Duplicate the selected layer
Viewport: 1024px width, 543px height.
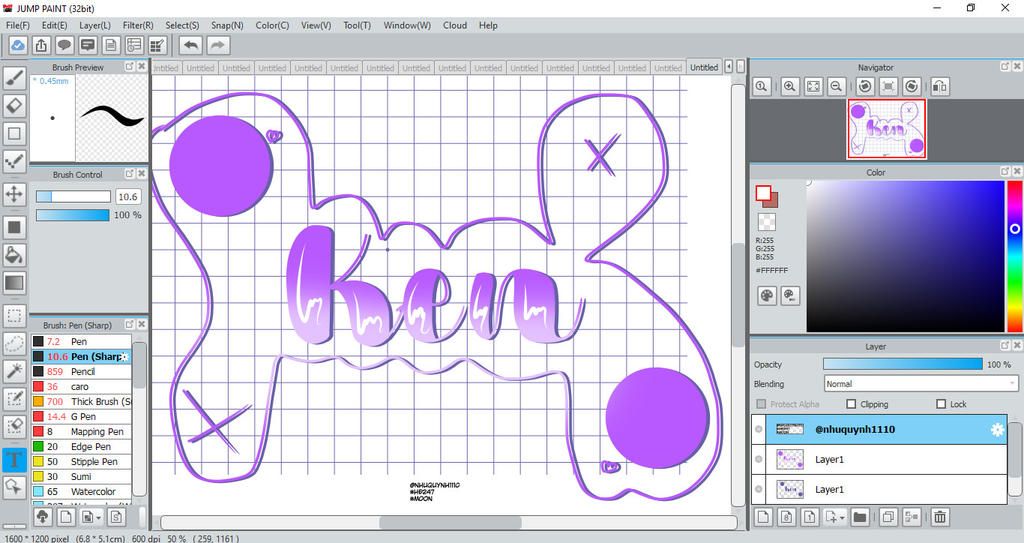click(888, 517)
